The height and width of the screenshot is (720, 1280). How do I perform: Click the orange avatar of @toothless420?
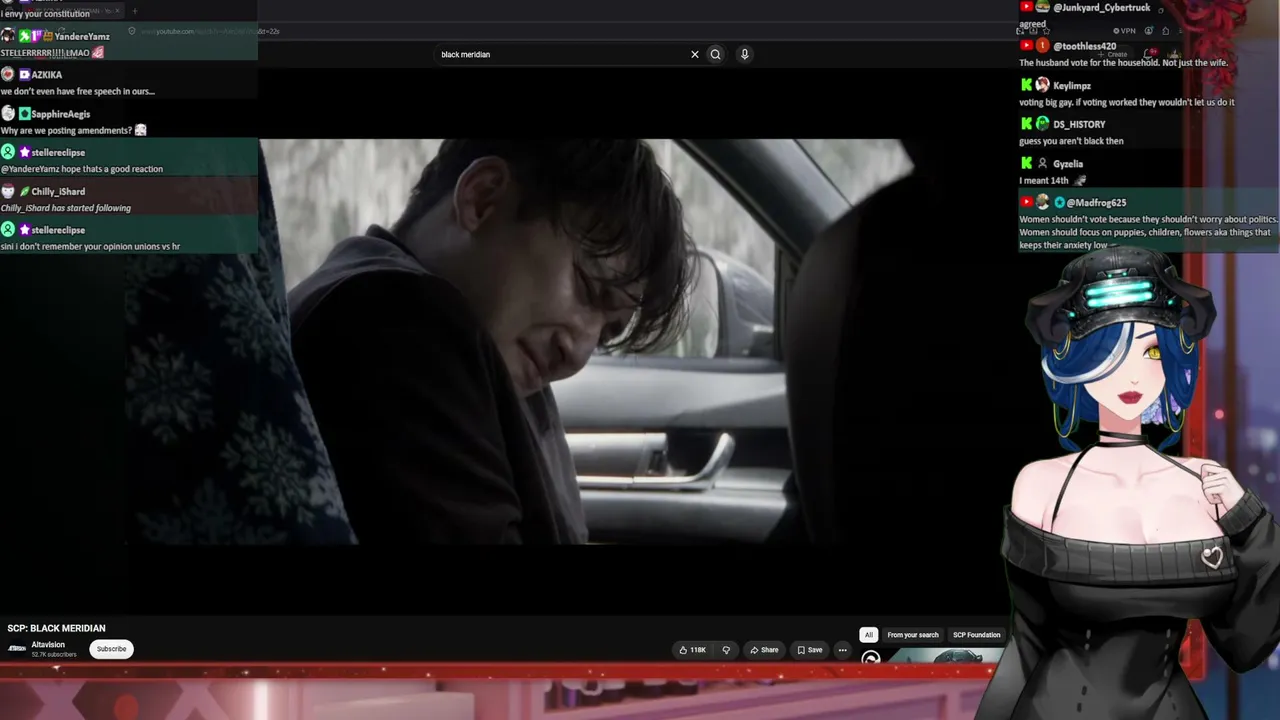(x=1043, y=46)
